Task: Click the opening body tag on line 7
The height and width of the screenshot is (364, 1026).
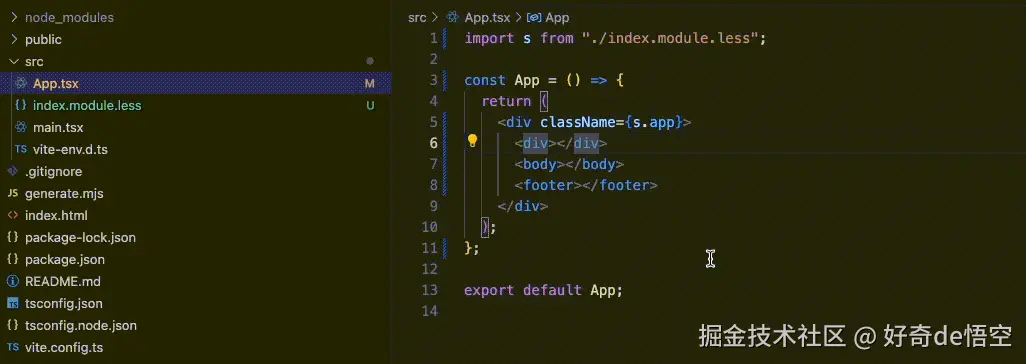Action: tap(539, 164)
